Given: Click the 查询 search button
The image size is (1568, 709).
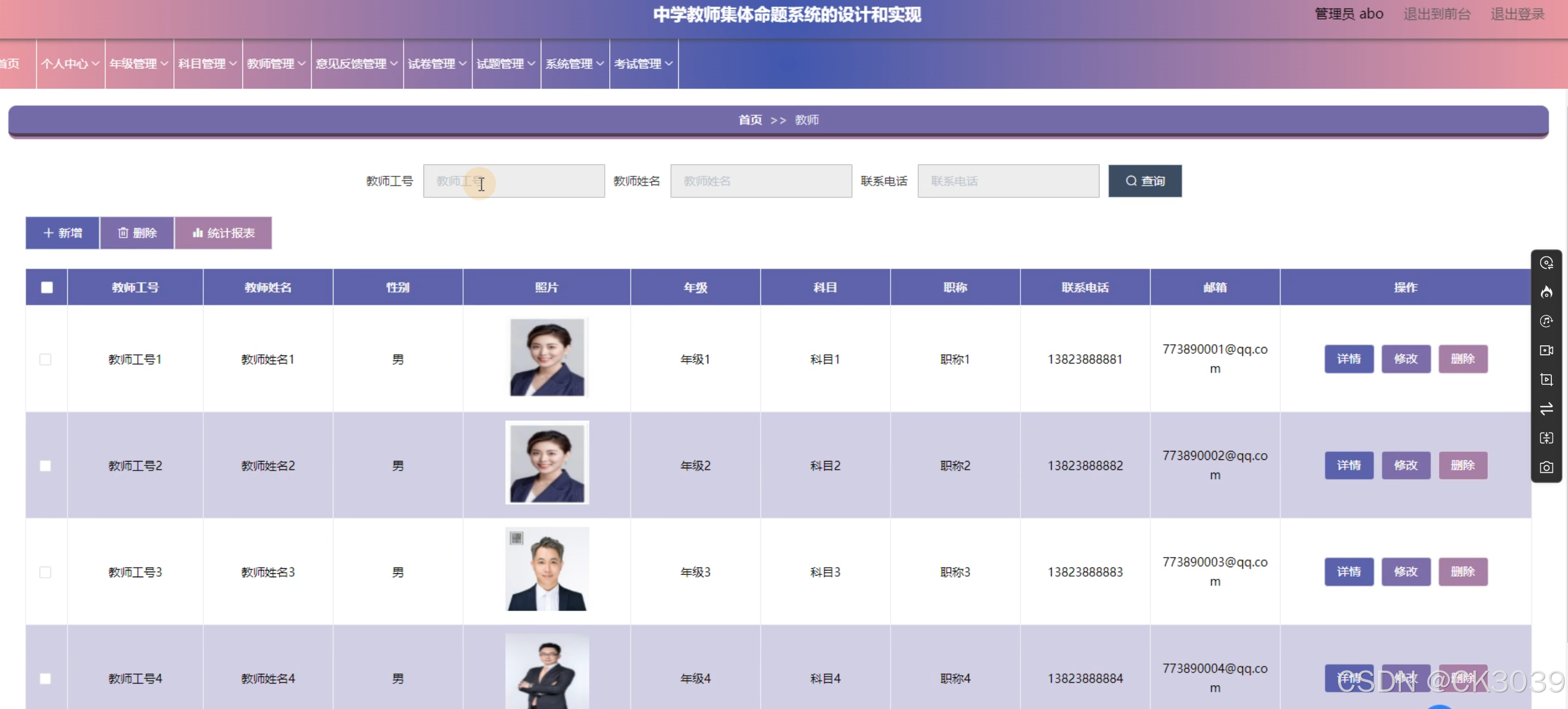Looking at the screenshot, I should (x=1144, y=181).
